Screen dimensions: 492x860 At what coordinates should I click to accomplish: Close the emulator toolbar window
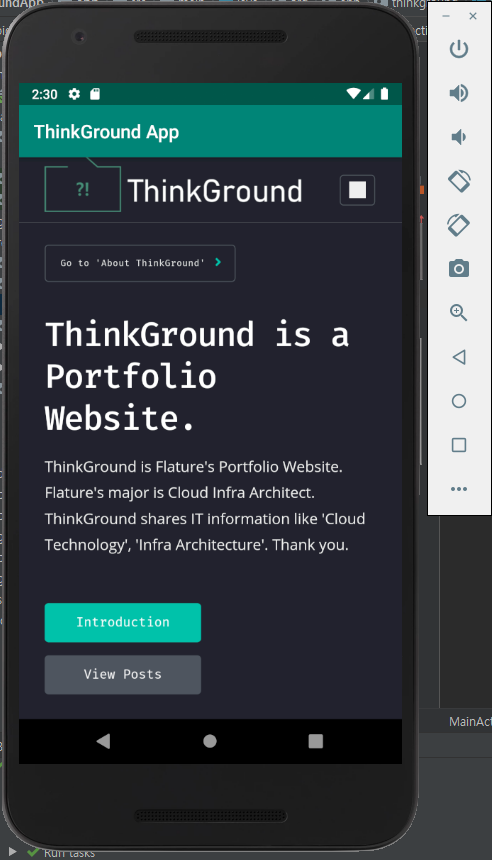[473, 16]
